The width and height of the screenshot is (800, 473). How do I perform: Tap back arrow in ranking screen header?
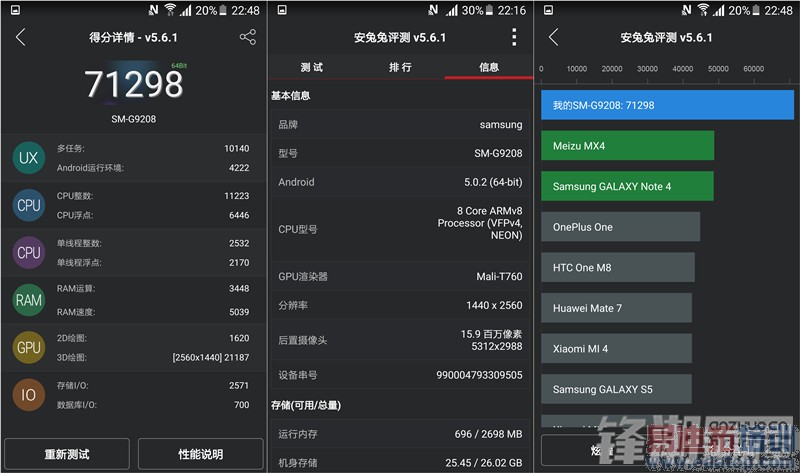point(554,37)
